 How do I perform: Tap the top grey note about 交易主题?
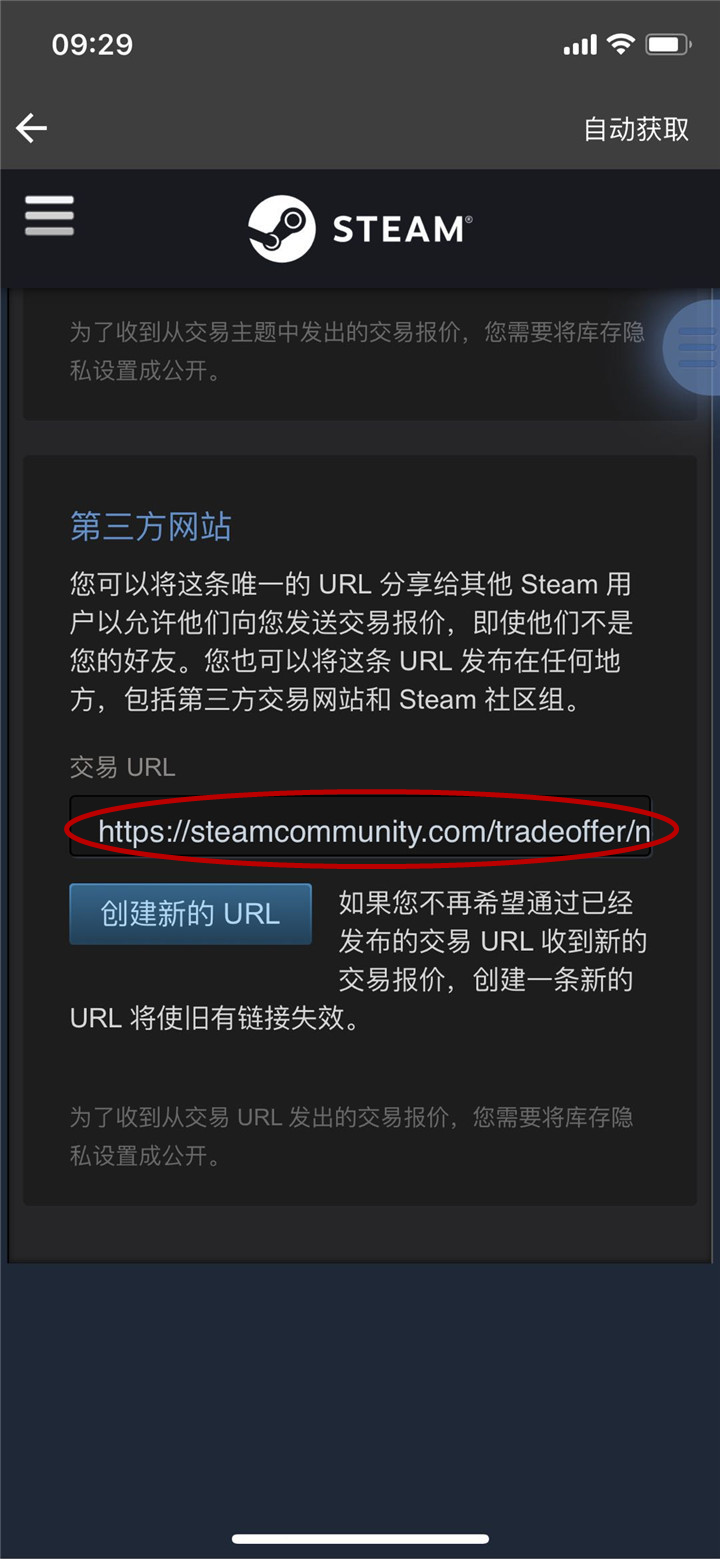point(357,351)
